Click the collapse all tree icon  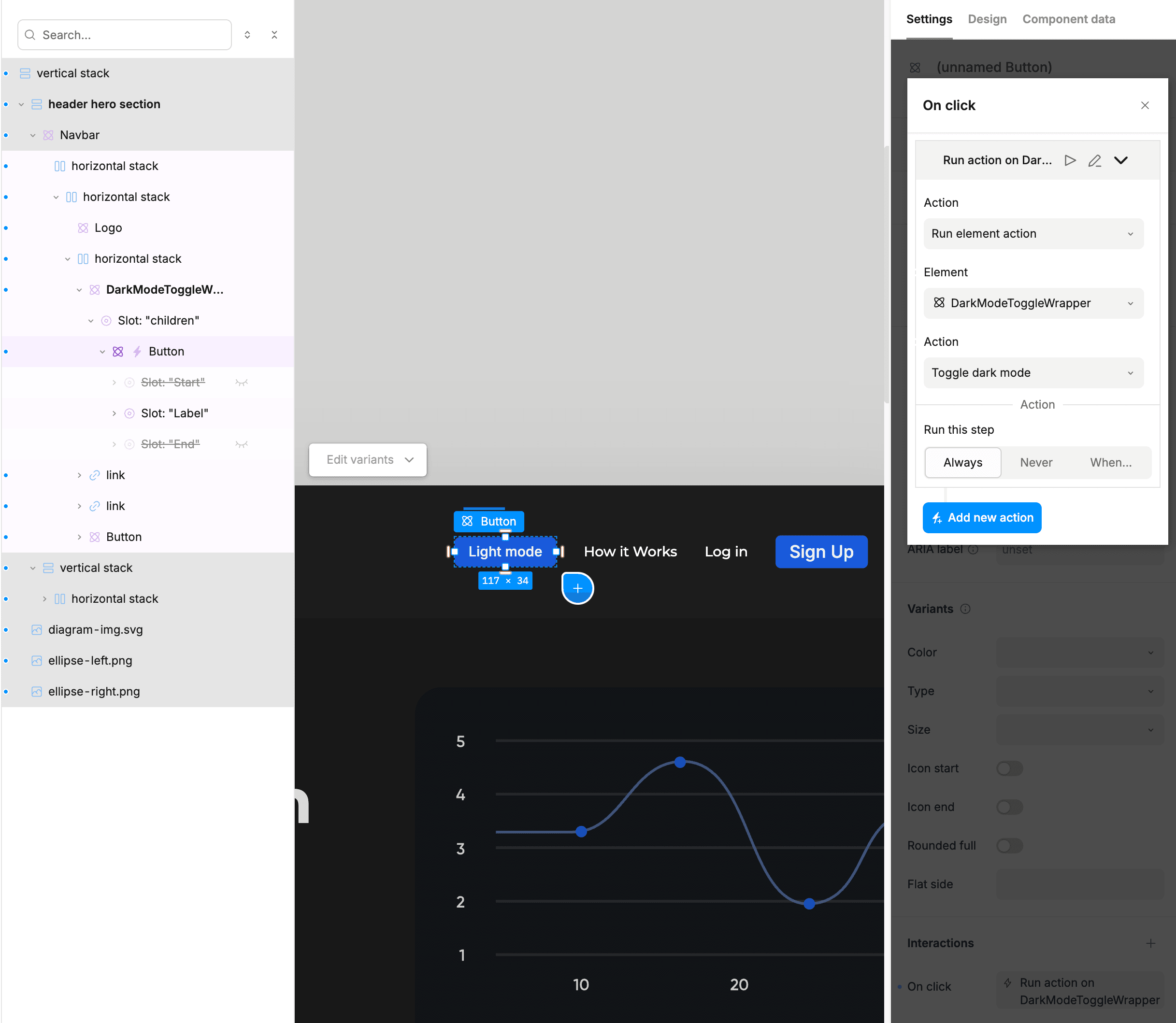tap(274, 35)
